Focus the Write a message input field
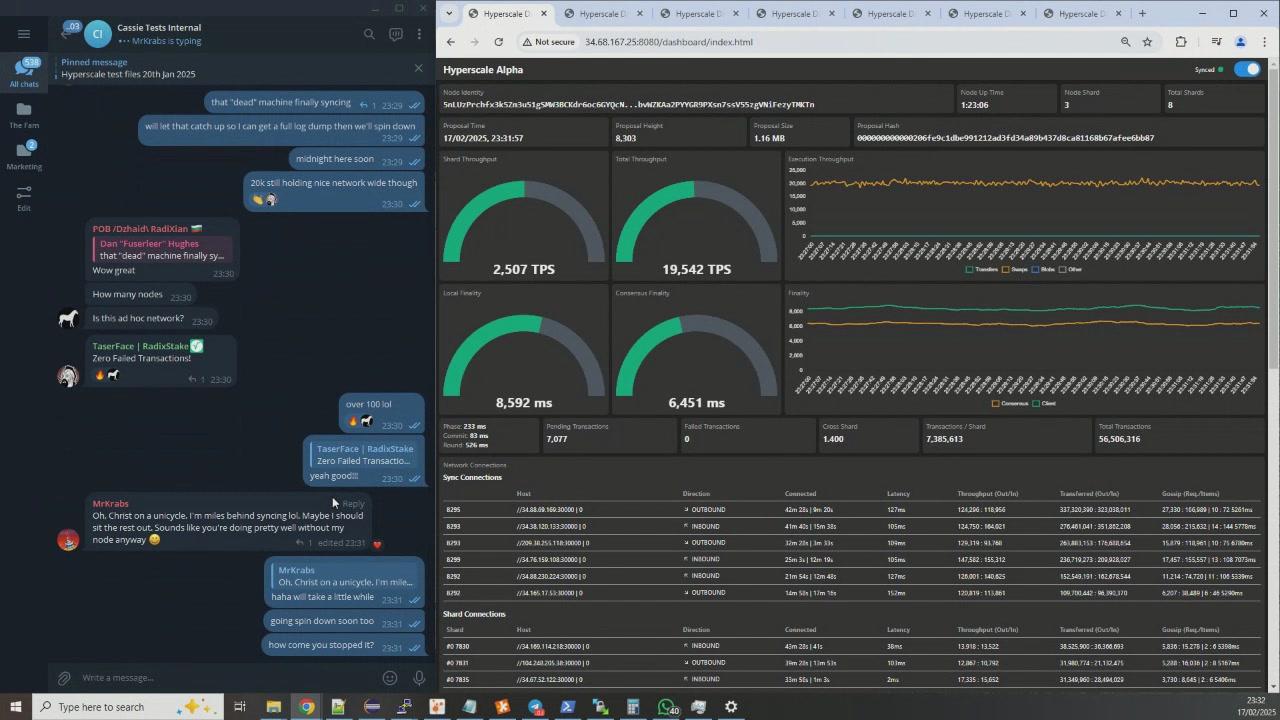The height and width of the screenshot is (720, 1280). [225, 678]
